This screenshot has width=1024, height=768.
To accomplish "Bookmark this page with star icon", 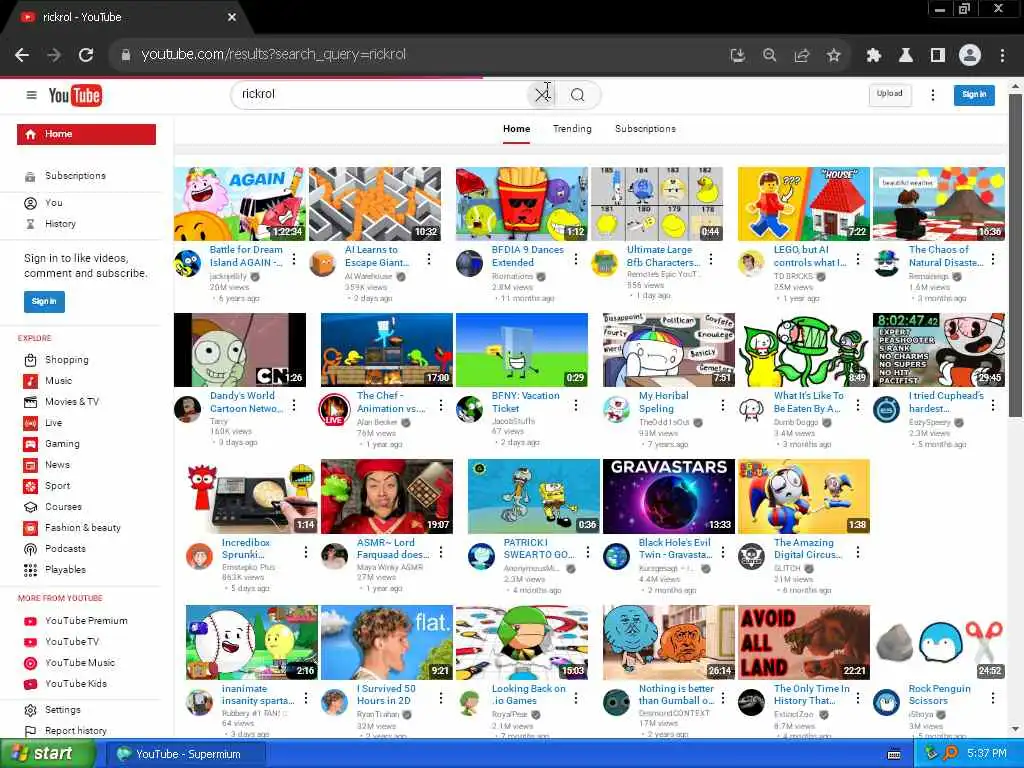I will (833, 56).
